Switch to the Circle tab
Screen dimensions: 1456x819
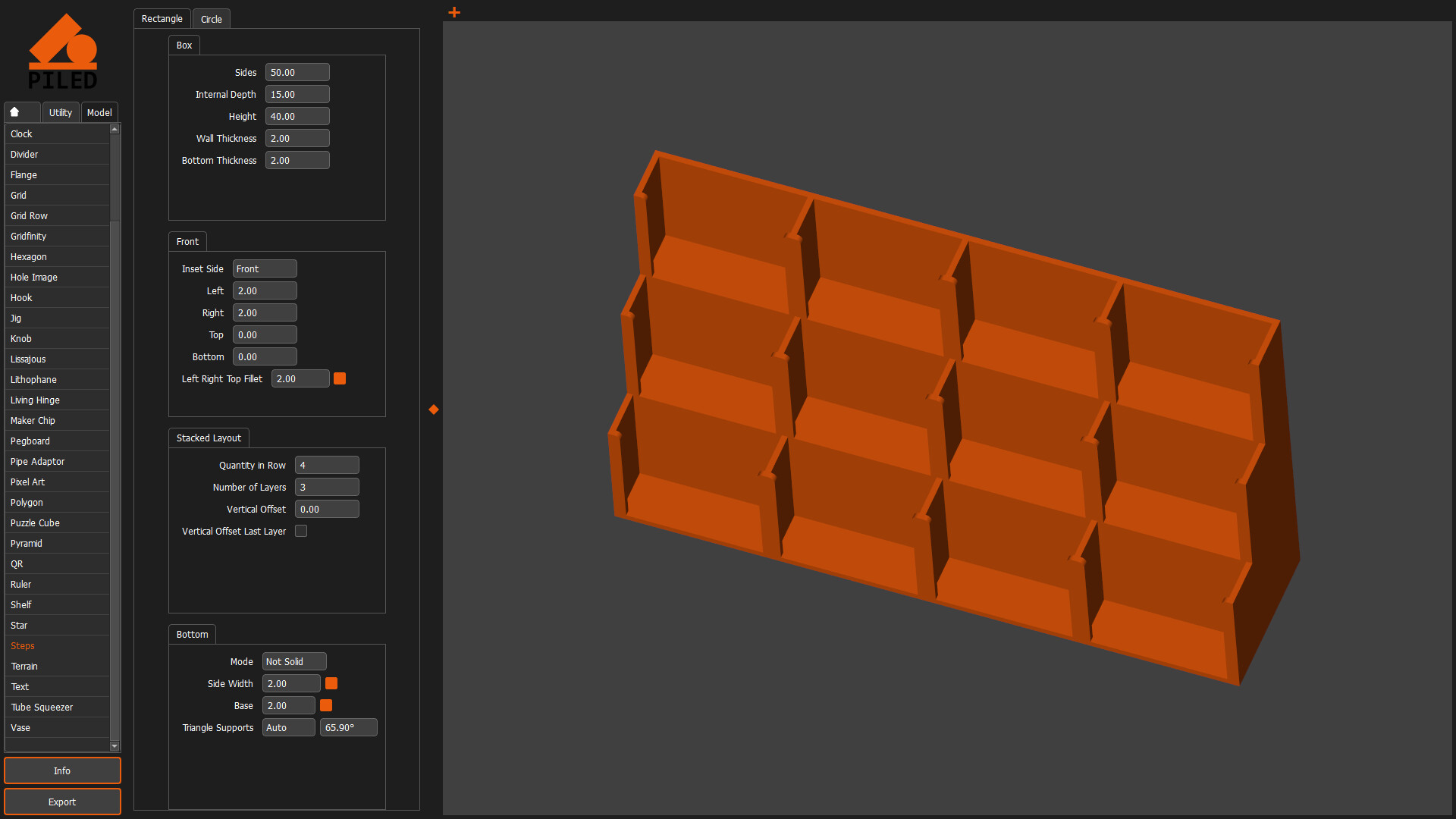pyautogui.click(x=211, y=18)
